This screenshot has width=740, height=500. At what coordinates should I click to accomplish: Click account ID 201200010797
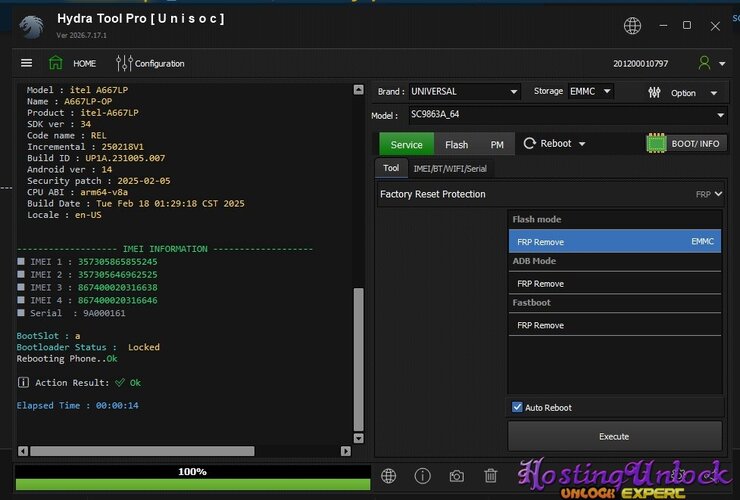tap(640, 64)
